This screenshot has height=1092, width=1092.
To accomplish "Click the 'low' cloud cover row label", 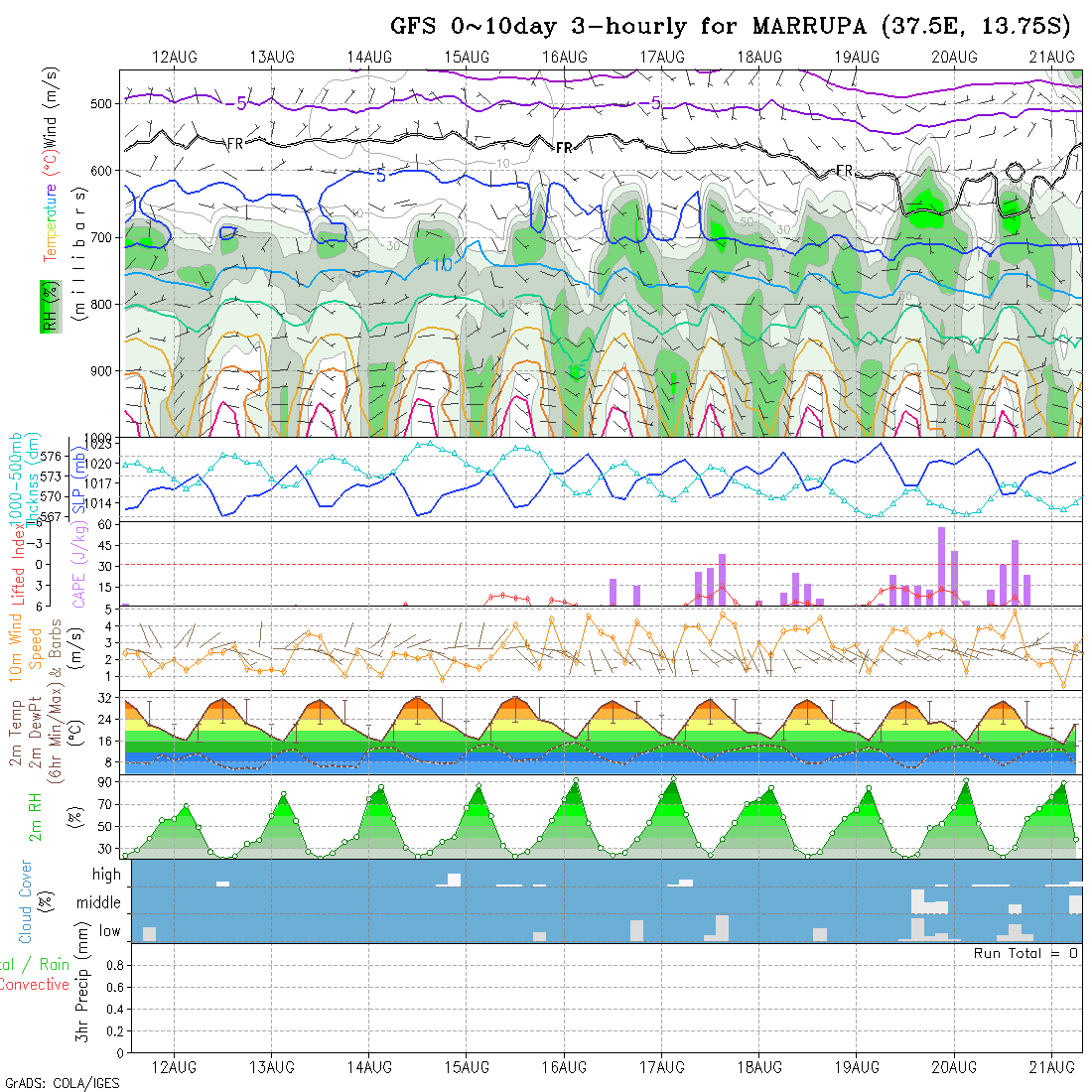I will coord(108,932).
